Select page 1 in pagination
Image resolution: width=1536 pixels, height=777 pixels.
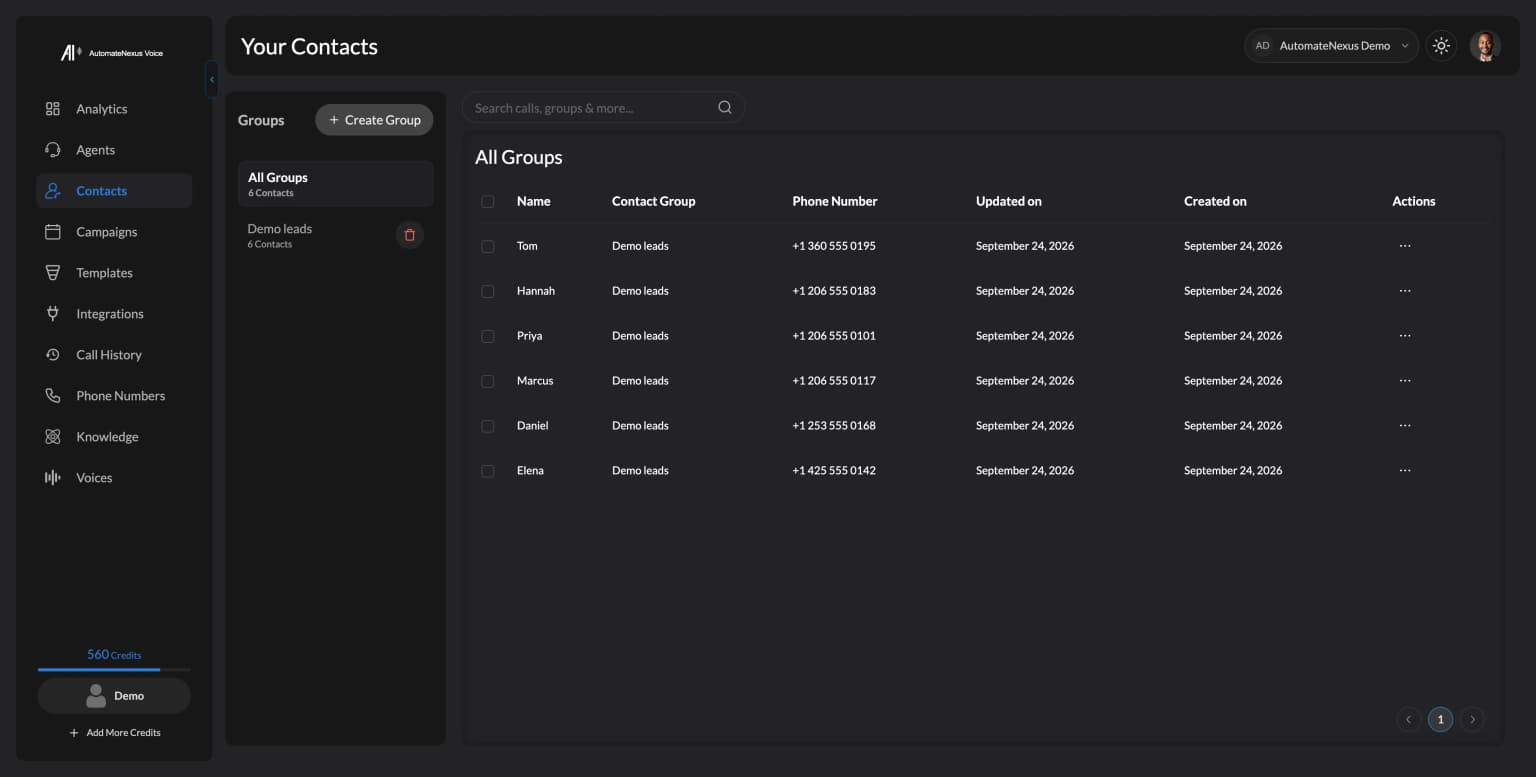point(1440,719)
